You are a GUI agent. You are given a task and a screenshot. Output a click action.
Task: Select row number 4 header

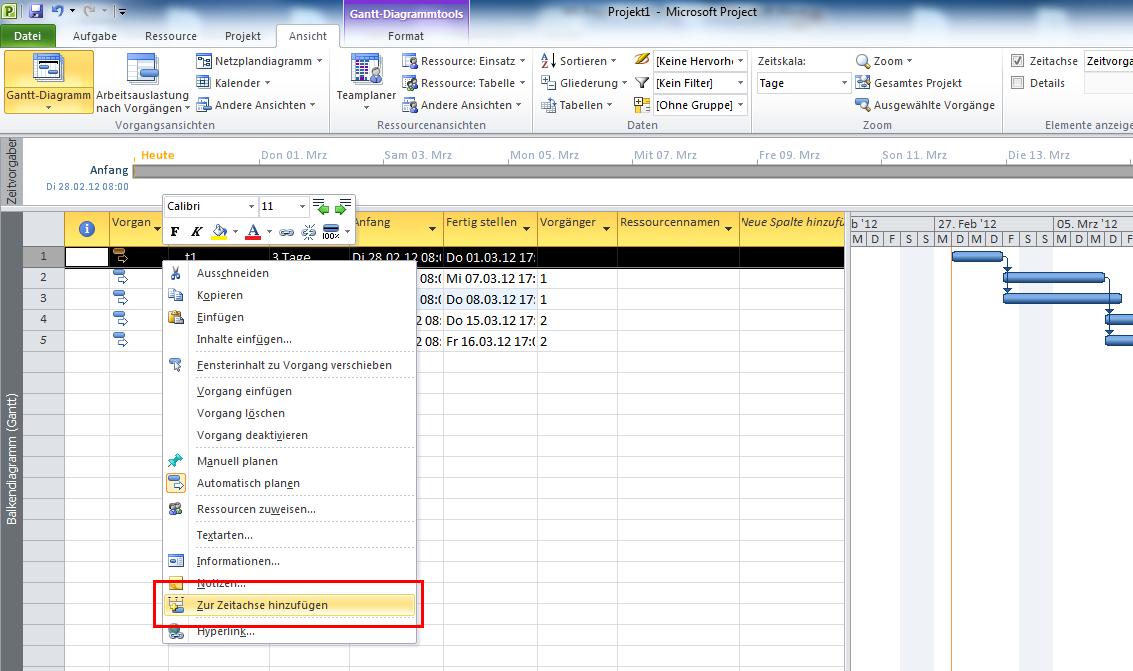pos(43,319)
